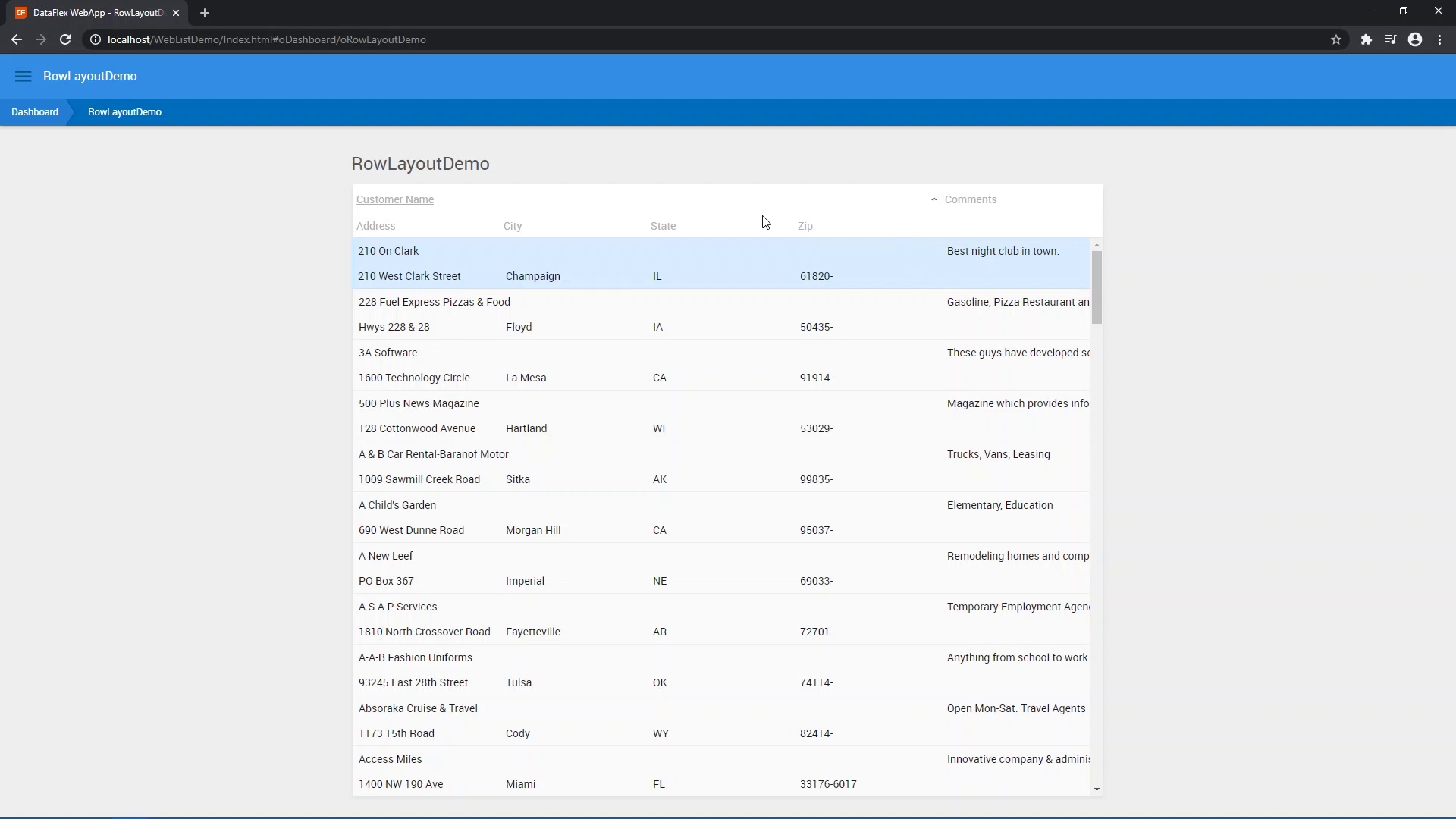The image size is (1456, 819).
Task: View site information icon in address bar
Action: click(96, 39)
